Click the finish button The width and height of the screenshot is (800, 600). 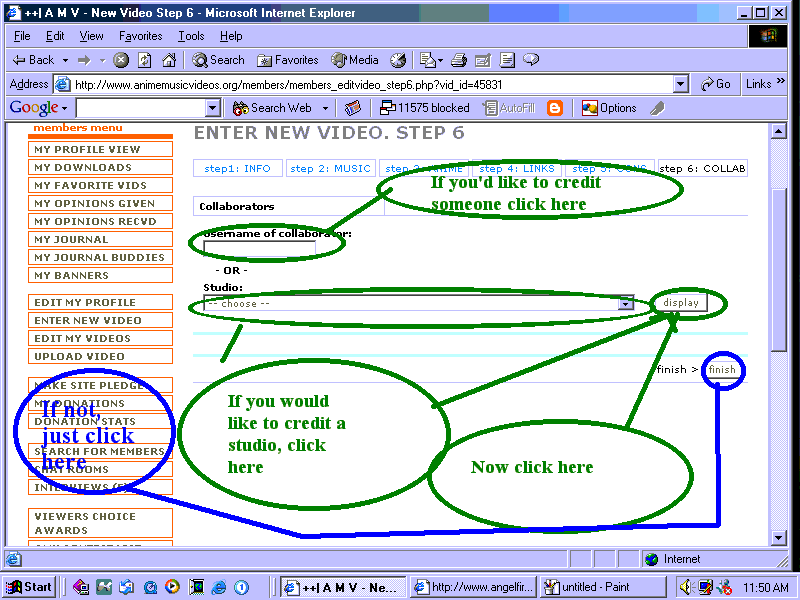click(722, 369)
